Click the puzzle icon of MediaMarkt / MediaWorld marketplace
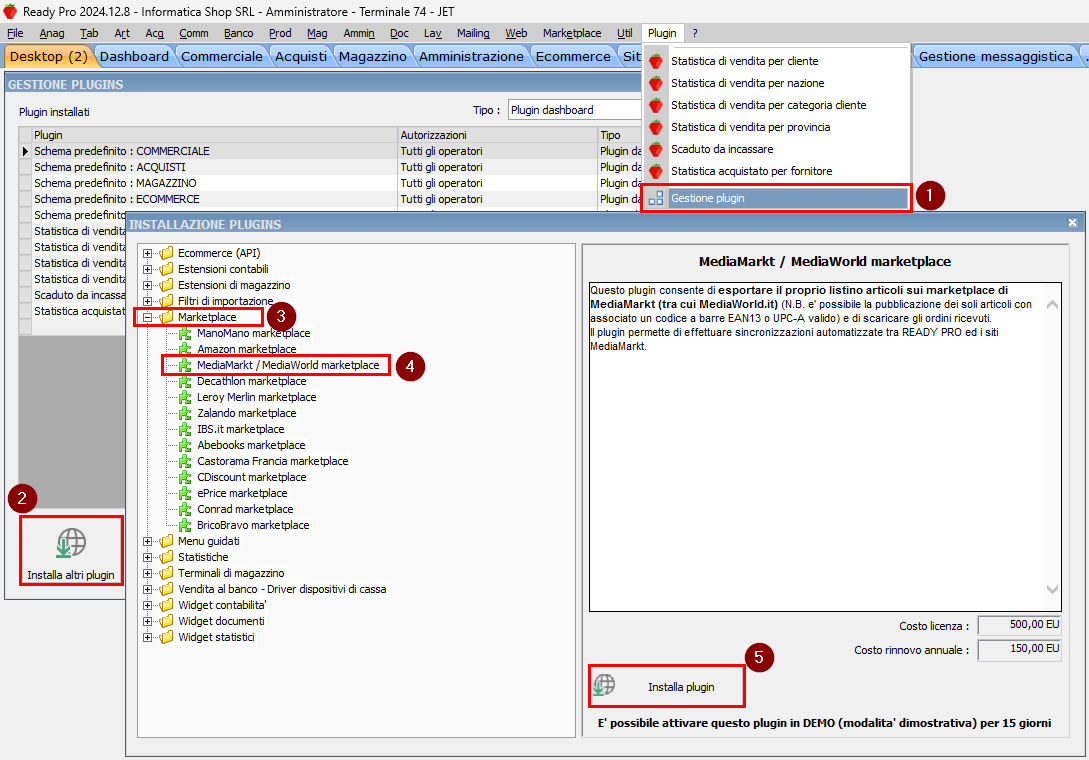1089x760 pixels. [x=185, y=365]
